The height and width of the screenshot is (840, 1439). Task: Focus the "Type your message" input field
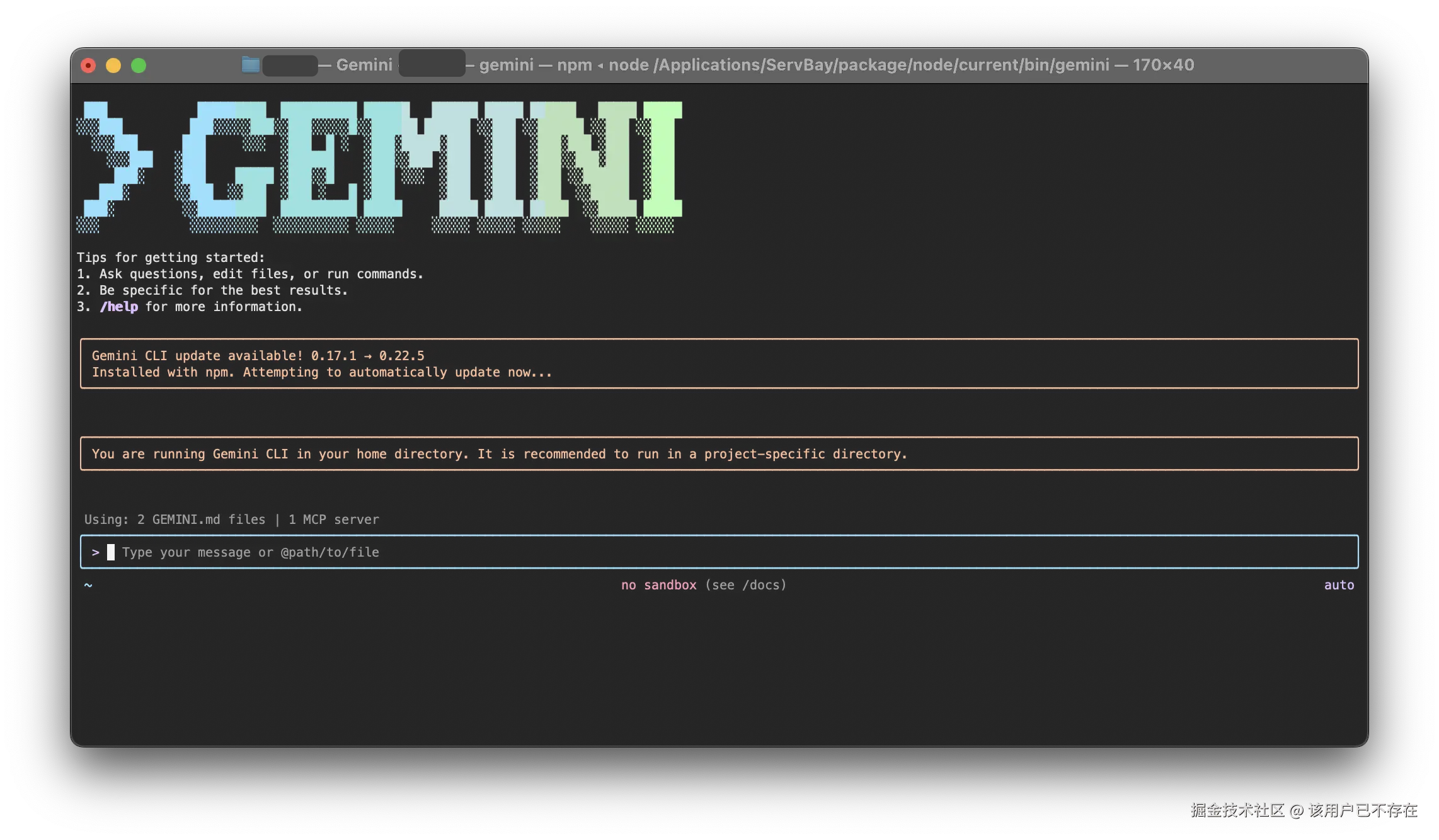(719, 552)
